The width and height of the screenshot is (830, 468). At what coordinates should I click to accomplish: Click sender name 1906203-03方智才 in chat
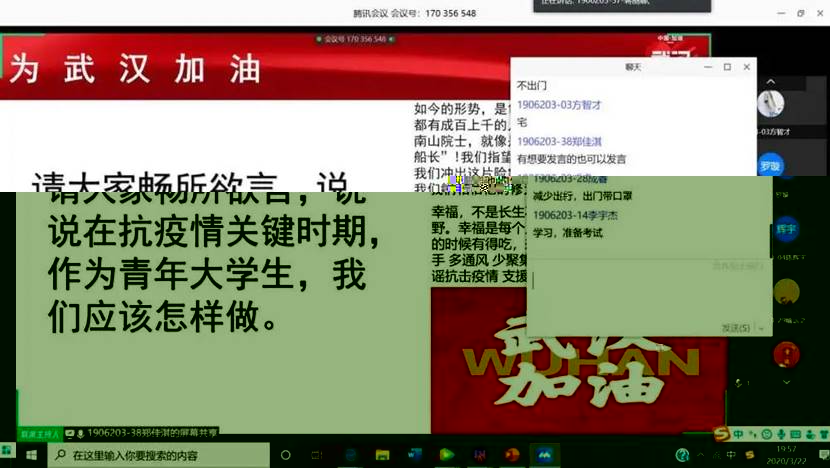pos(559,105)
